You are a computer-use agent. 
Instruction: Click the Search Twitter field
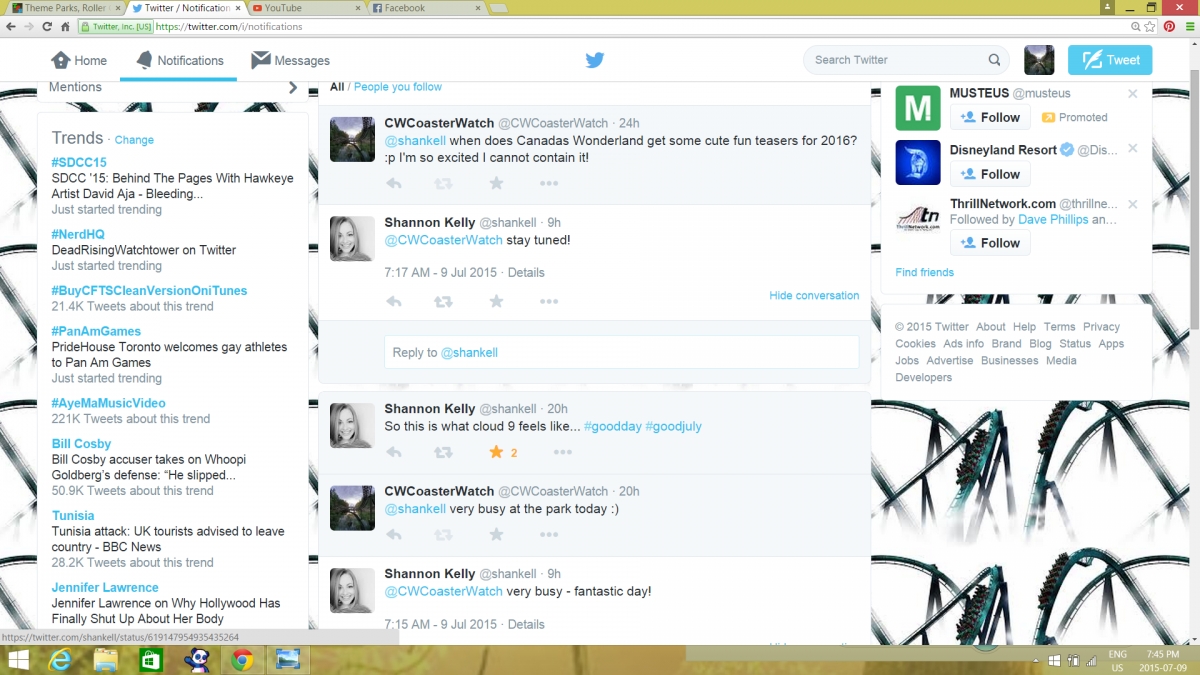pos(907,60)
